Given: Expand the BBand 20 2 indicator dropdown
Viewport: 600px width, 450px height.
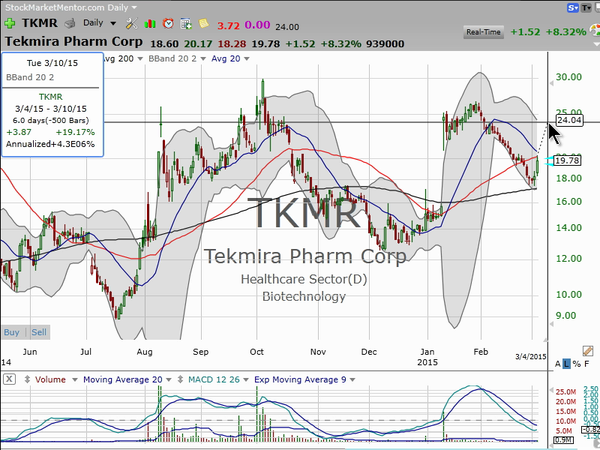Looking at the screenshot, I should pyautogui.click(x=203, y=59).
